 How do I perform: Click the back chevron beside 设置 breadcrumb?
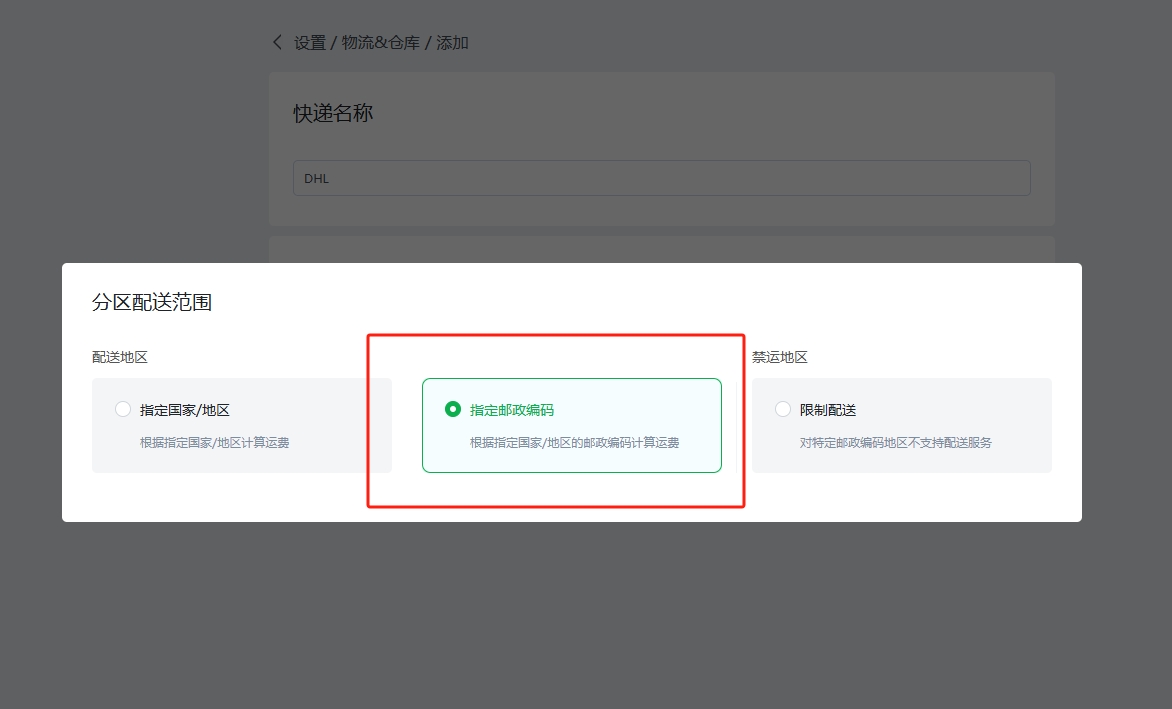(x=278, y=42)
